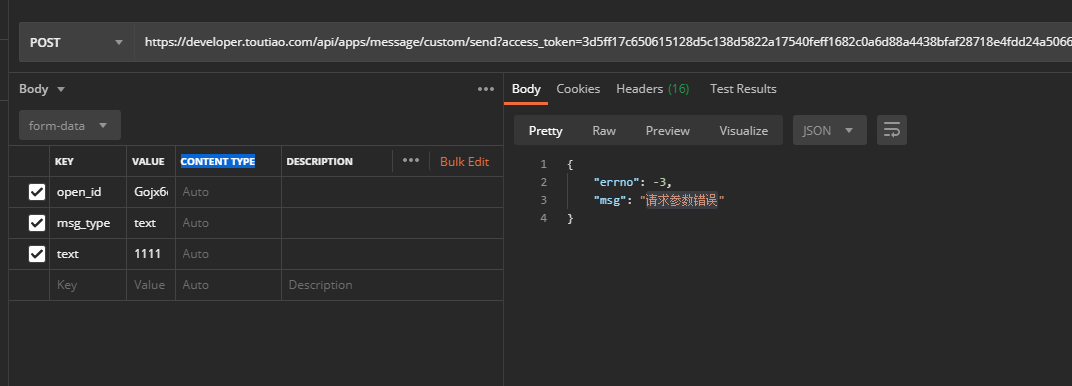Click the empty Key input field
This screenshot has height=386, width=1072.
click(88, 285)
